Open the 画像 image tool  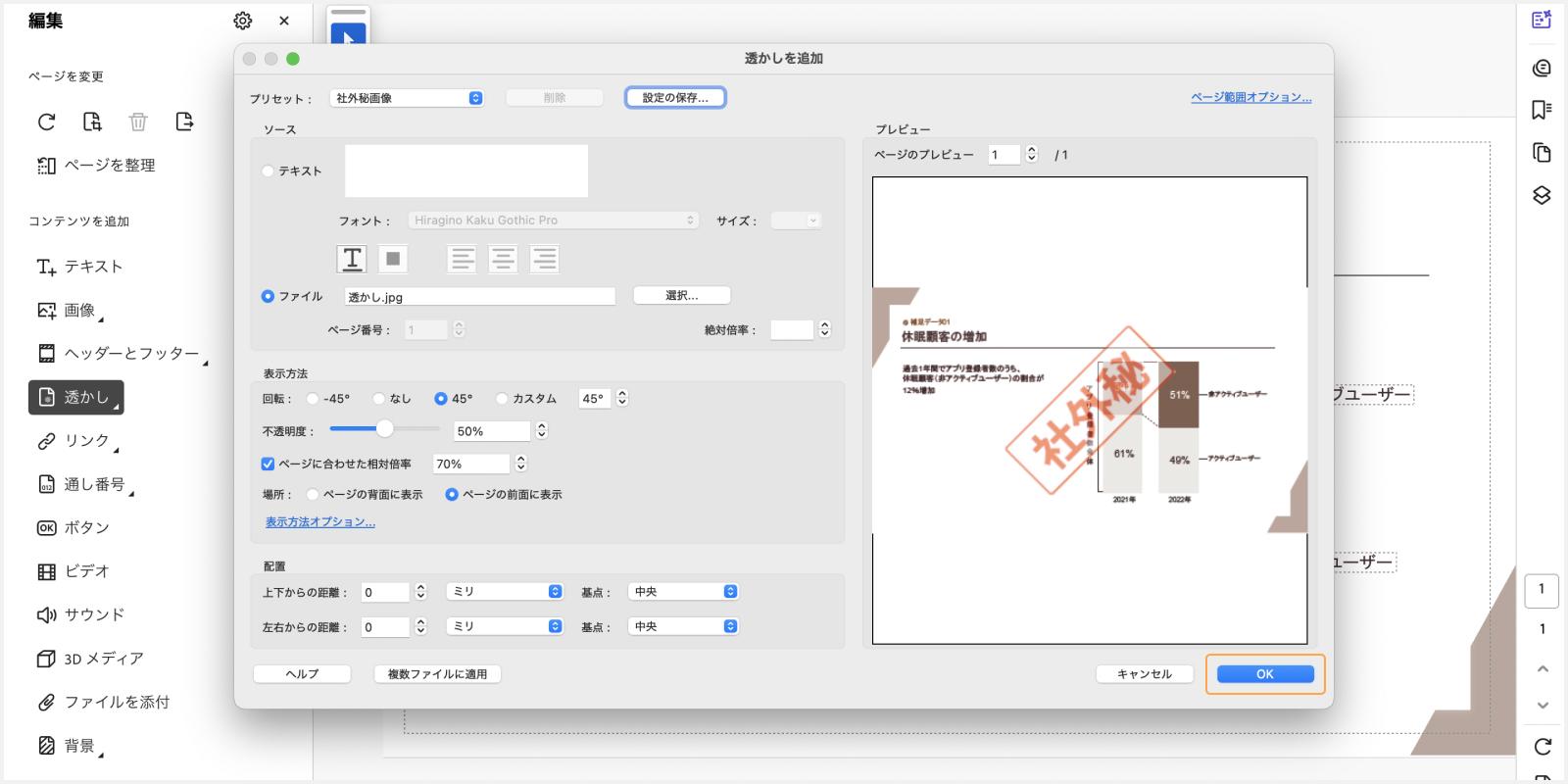point(69,311)
